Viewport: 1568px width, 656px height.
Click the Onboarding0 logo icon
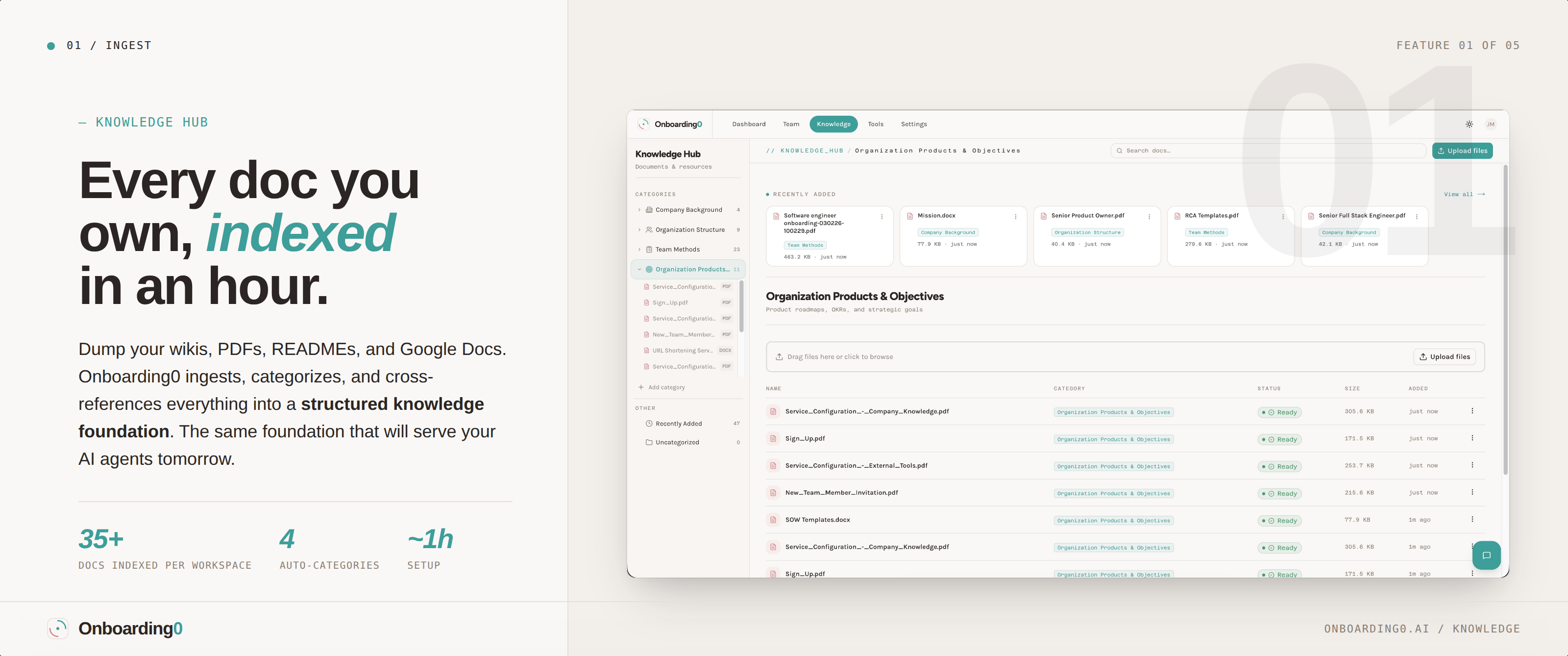pyautogui.click(x=644, y=124)
